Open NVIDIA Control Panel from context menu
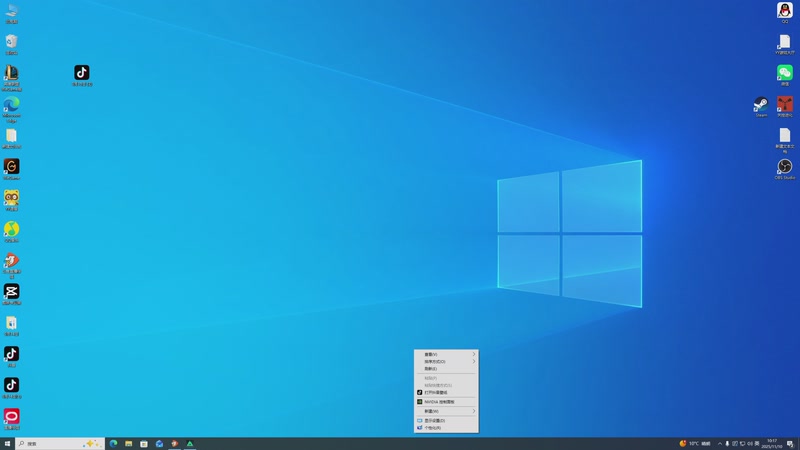800x450 pixels. click(446, 402)
